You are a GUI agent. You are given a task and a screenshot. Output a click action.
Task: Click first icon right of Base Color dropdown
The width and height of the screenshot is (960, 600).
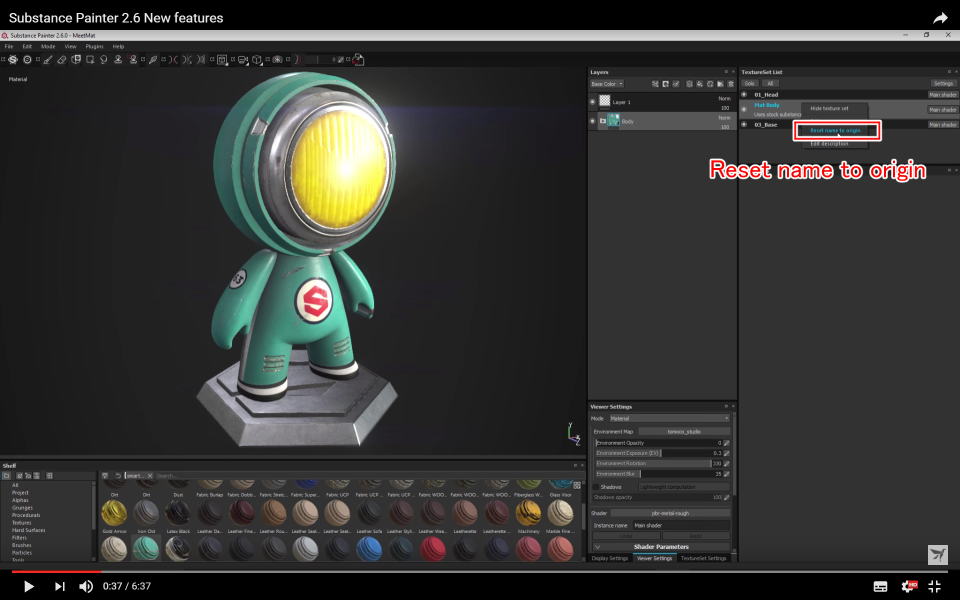[x=655, y=84]
